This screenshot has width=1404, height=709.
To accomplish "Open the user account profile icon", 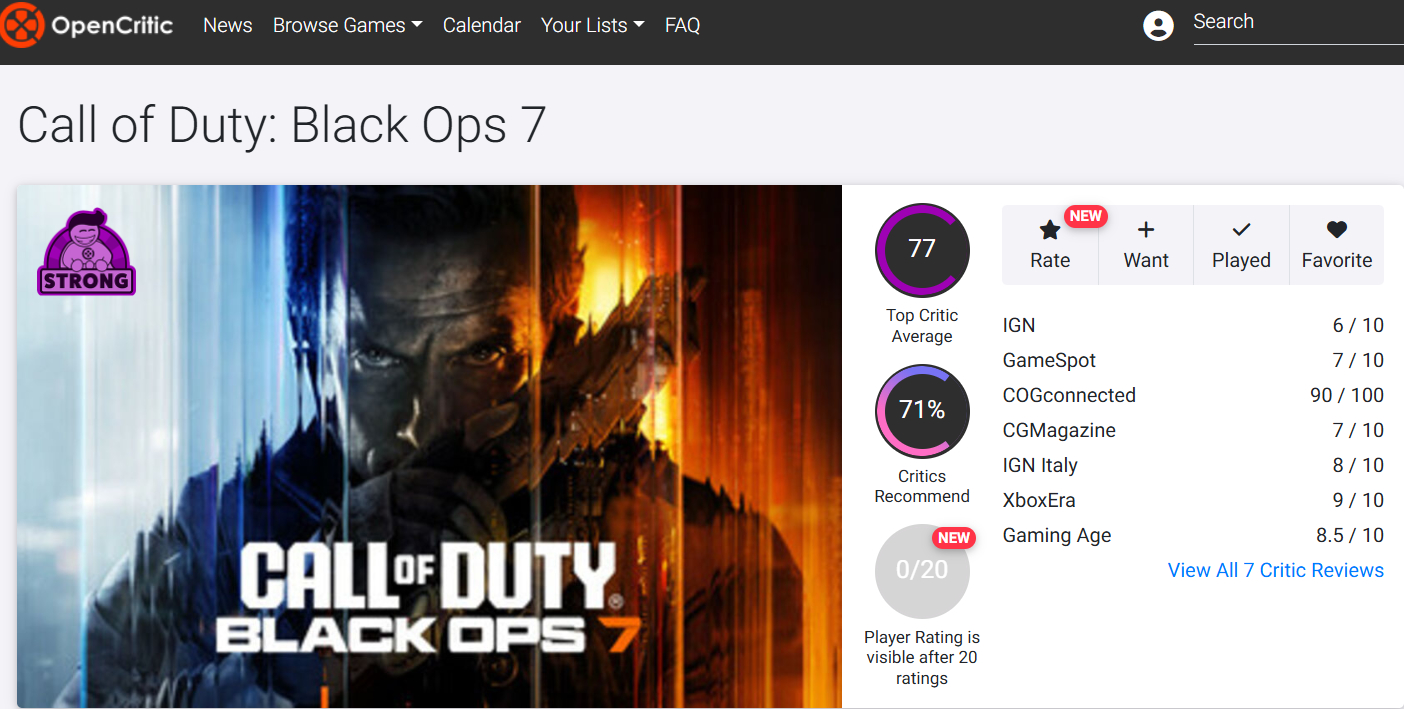I will [x=1158, y=26].
